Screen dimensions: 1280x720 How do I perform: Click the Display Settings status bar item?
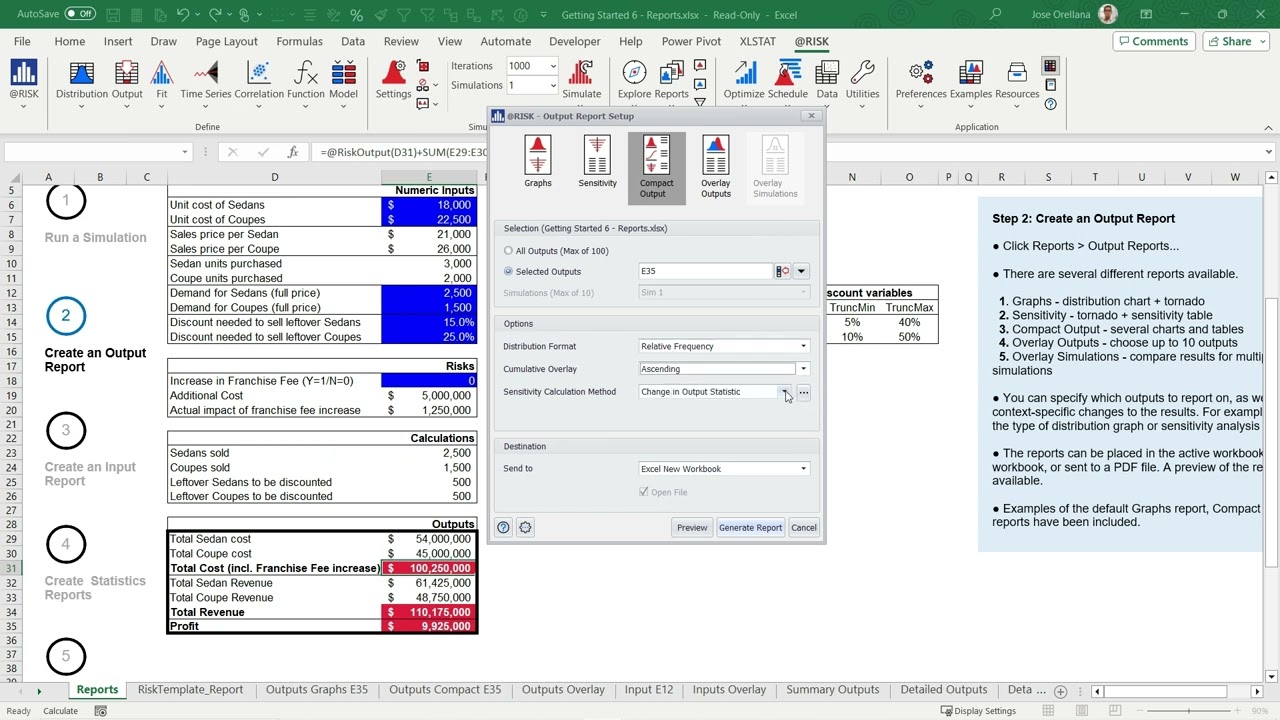(x=977, y=711)
